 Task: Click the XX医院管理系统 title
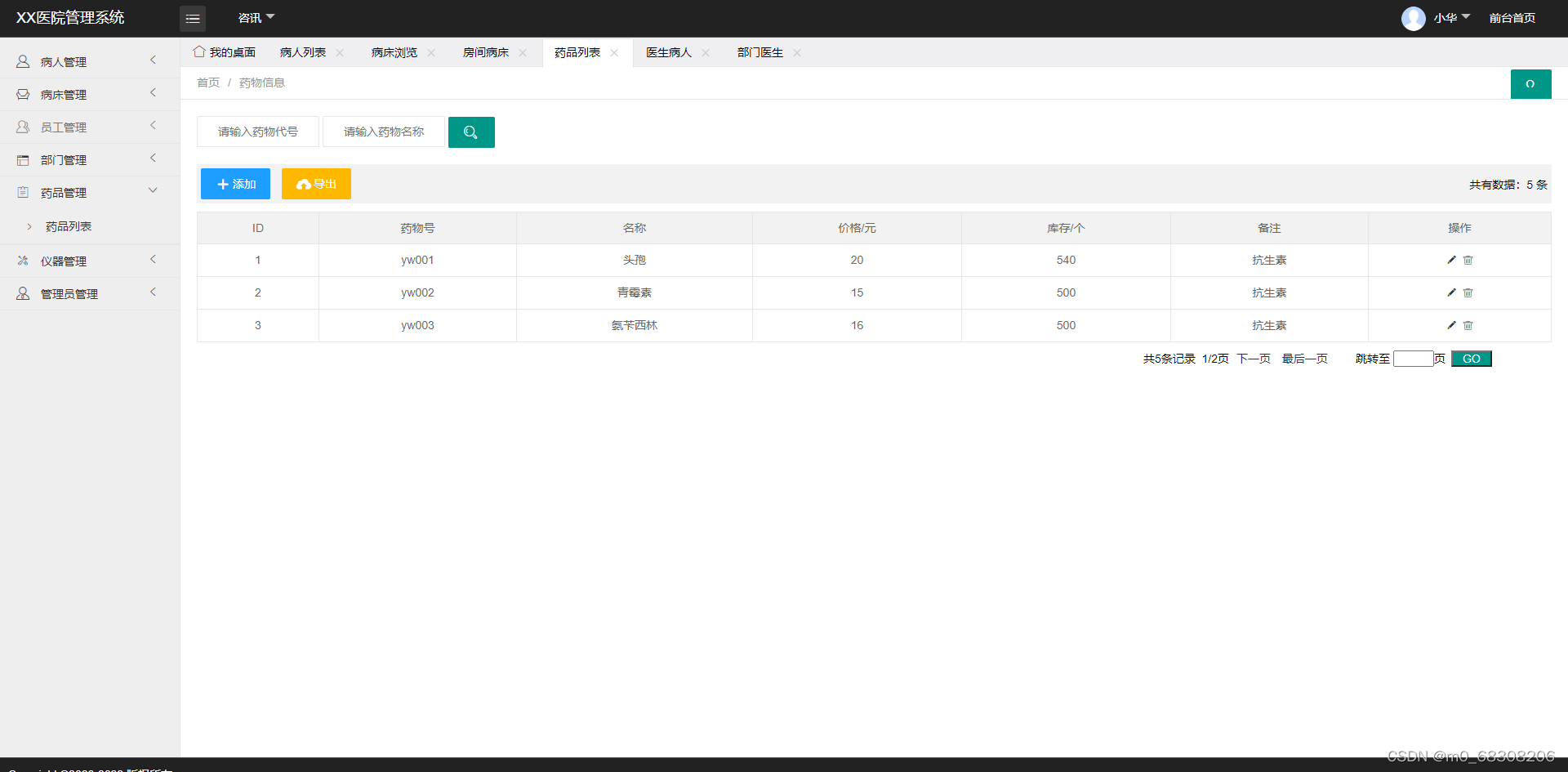click(70, 18)
